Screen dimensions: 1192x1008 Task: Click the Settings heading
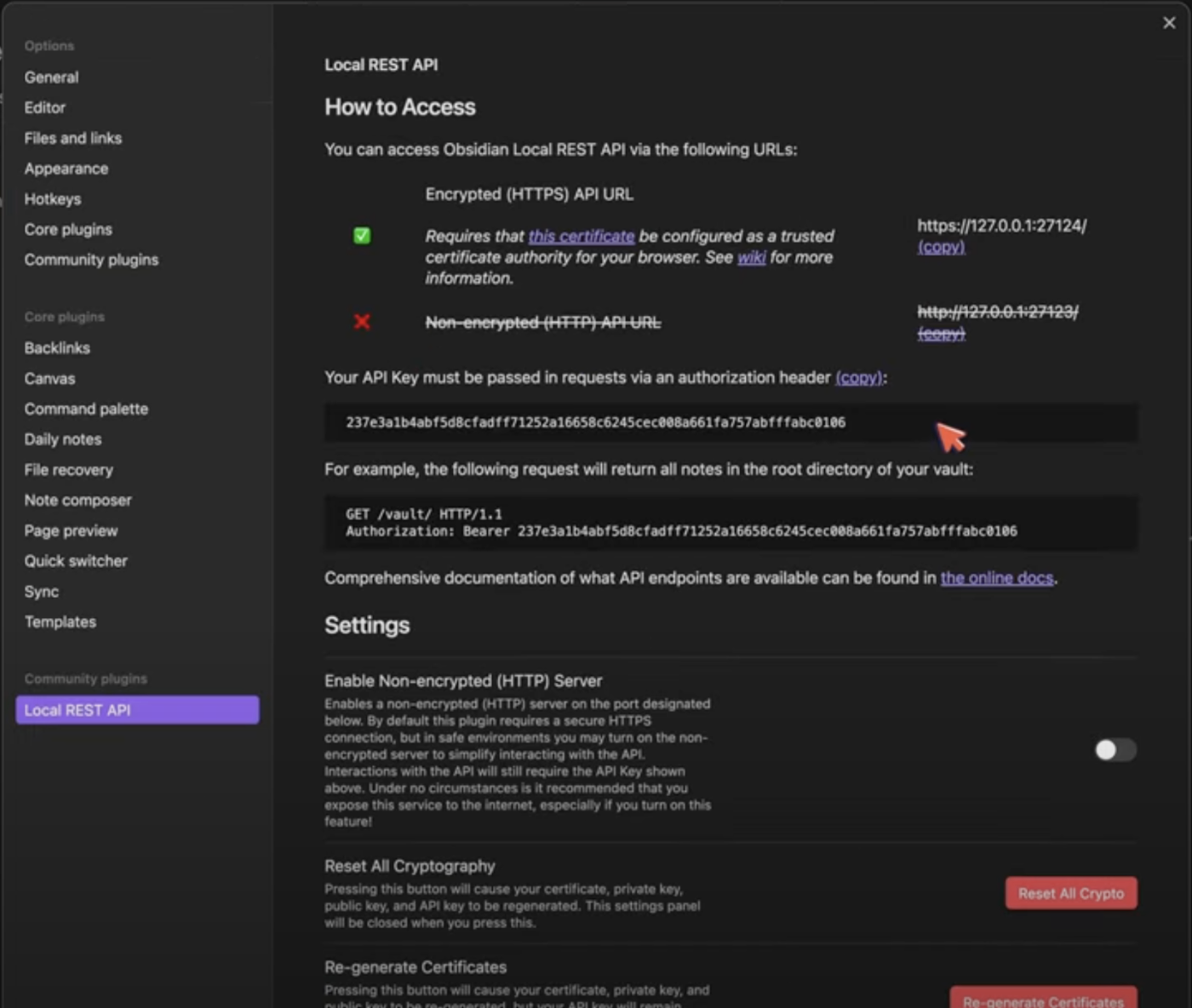367,625
